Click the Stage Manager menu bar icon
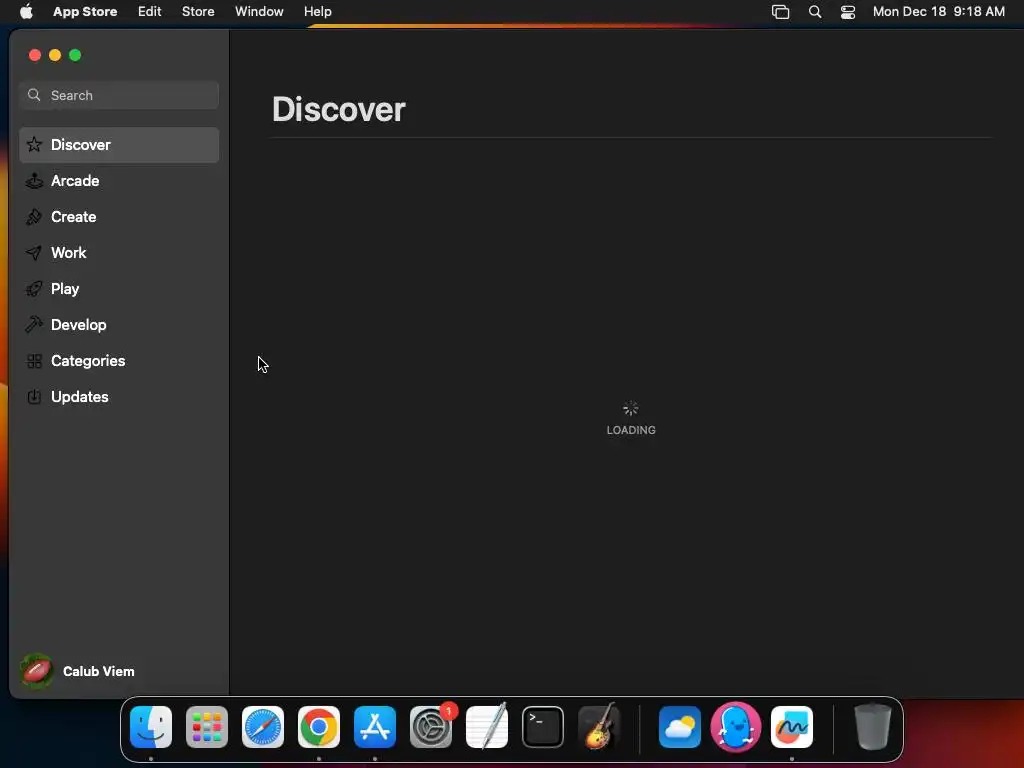The height and width of the screenshot is (768, 1024). (x=780, y=12)
